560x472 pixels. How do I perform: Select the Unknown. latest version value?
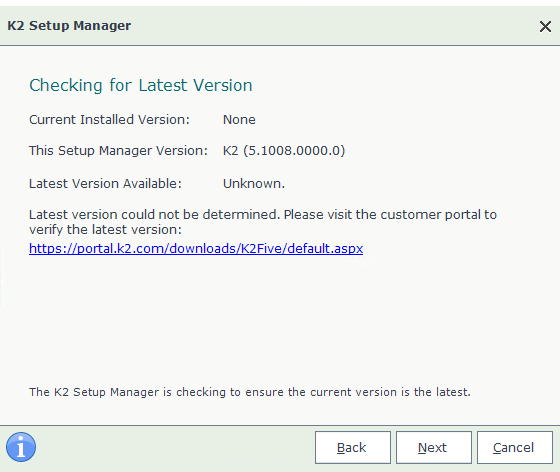[254, 184]
